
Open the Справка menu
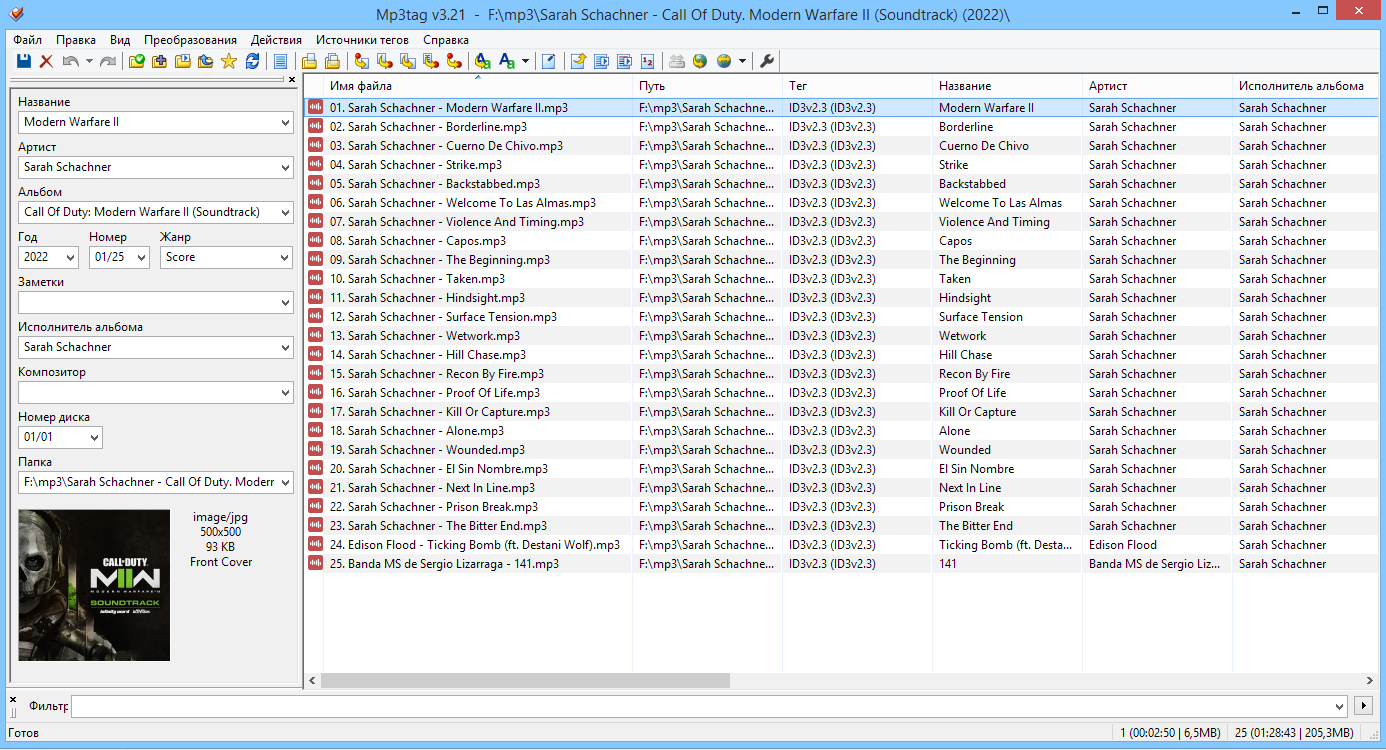446,40
